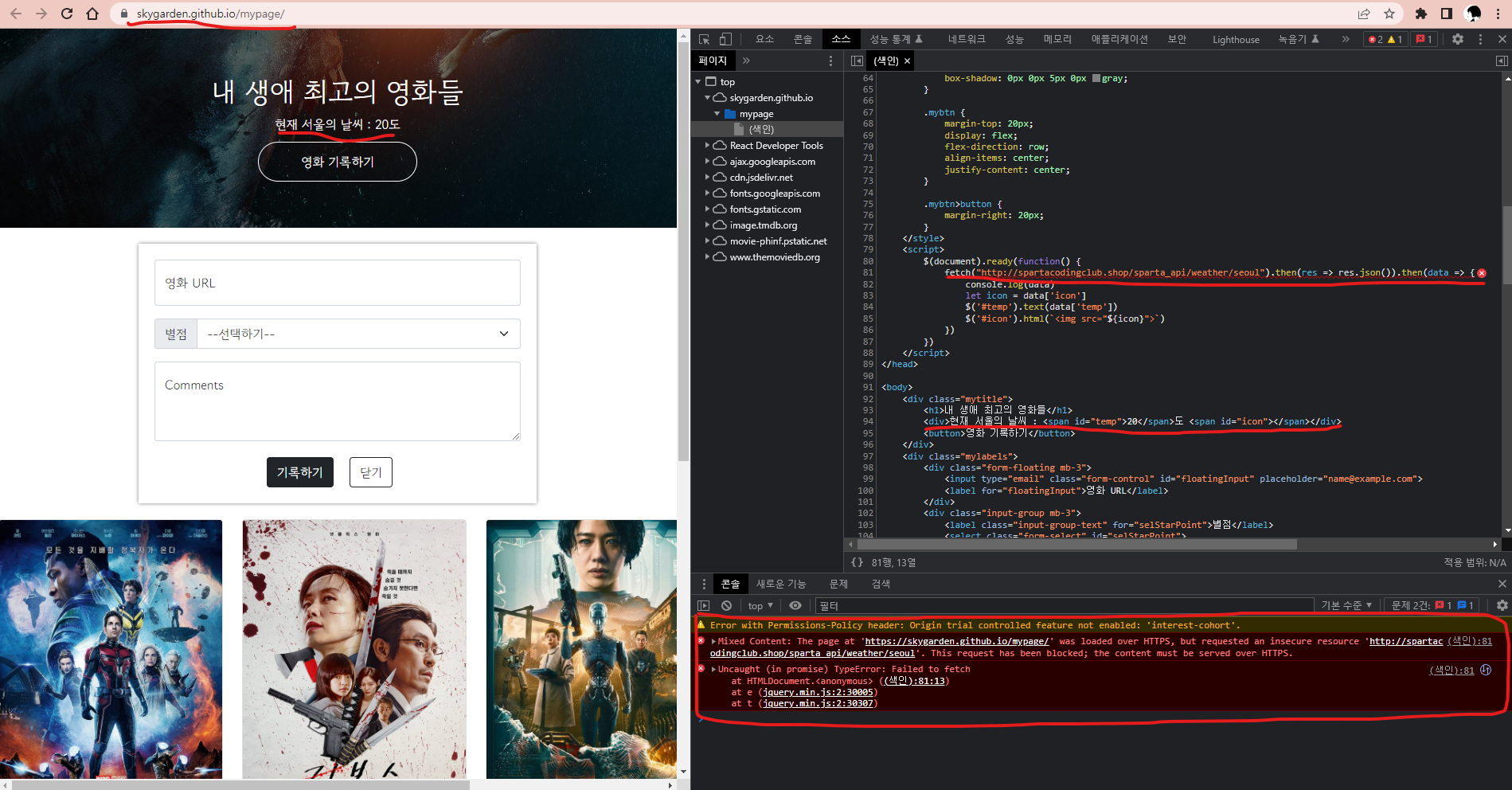This screenshot has height=790, width=1512.
Task: Show more DevTools panel tabs
Action: tap(1346, 39)
